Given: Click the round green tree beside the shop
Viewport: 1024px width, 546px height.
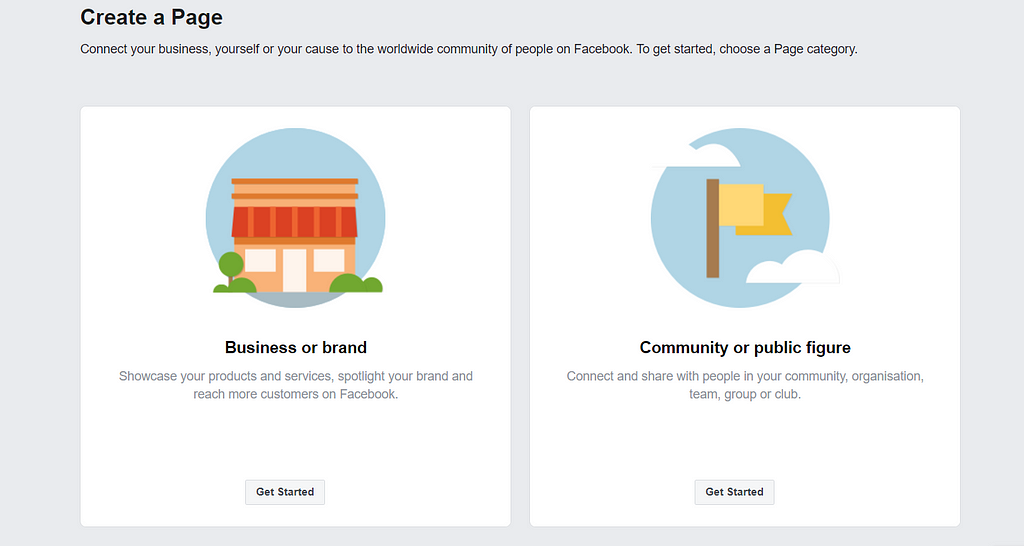Looking at the screenshot, I should pos(231,265).
